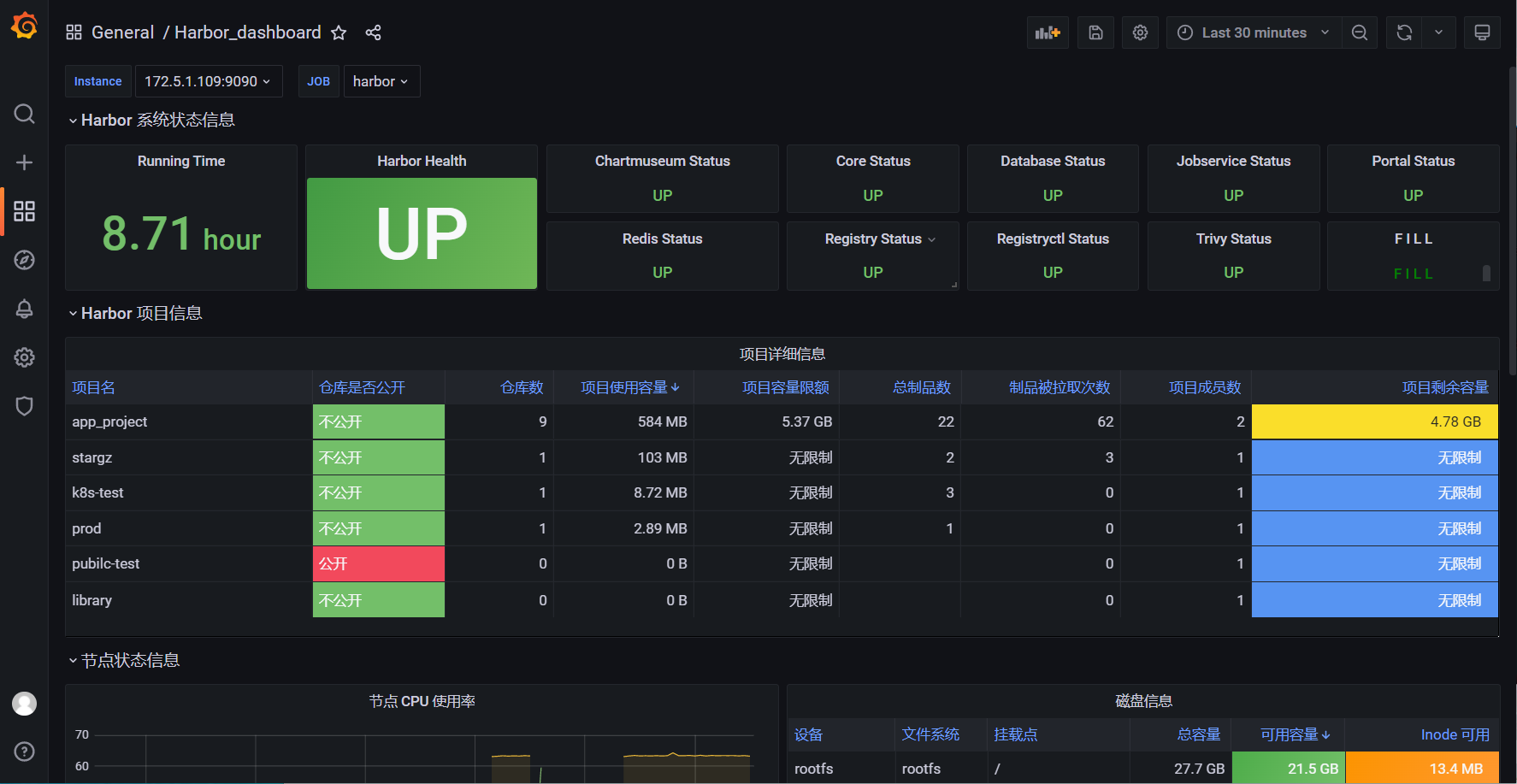Viewport: 1517px width, 784px height.
Task: Sort disk table by Inode 可用 column
Action: coord(1455,734)
